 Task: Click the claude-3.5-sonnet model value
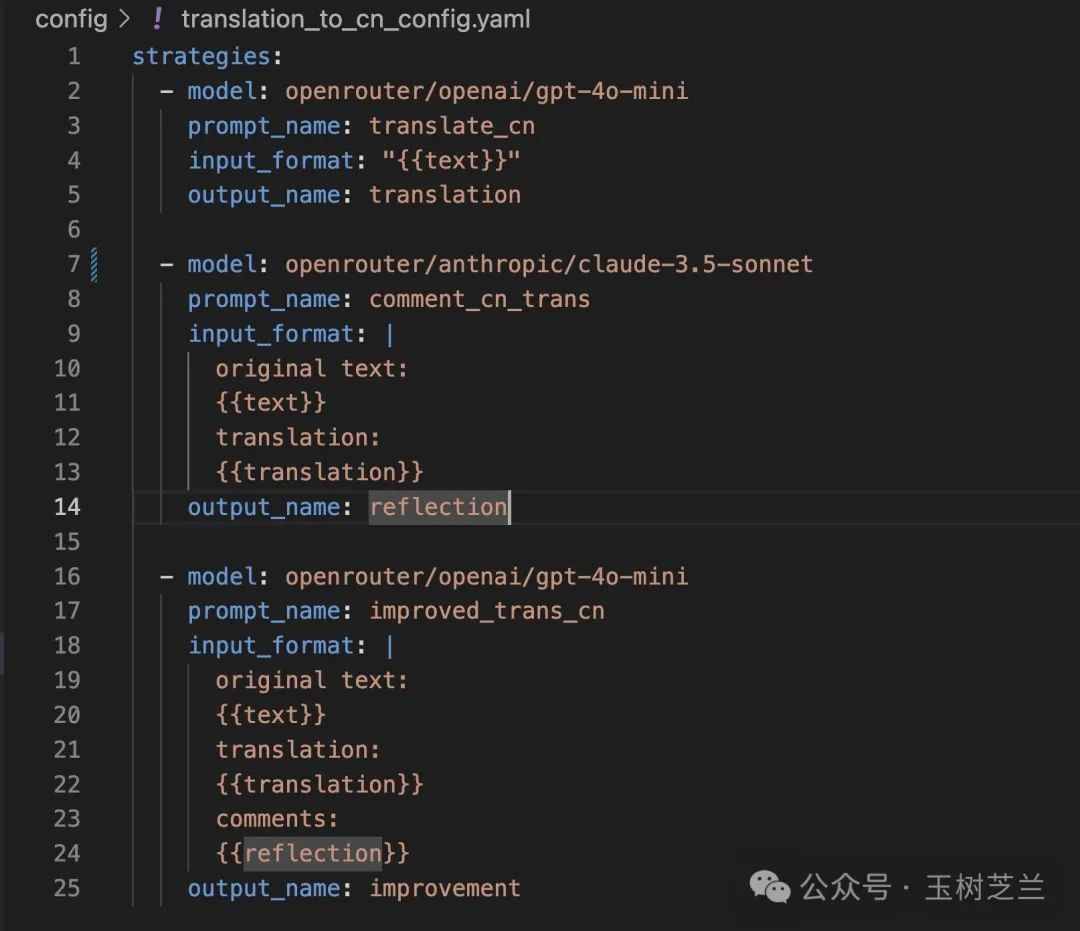point(549,264)
